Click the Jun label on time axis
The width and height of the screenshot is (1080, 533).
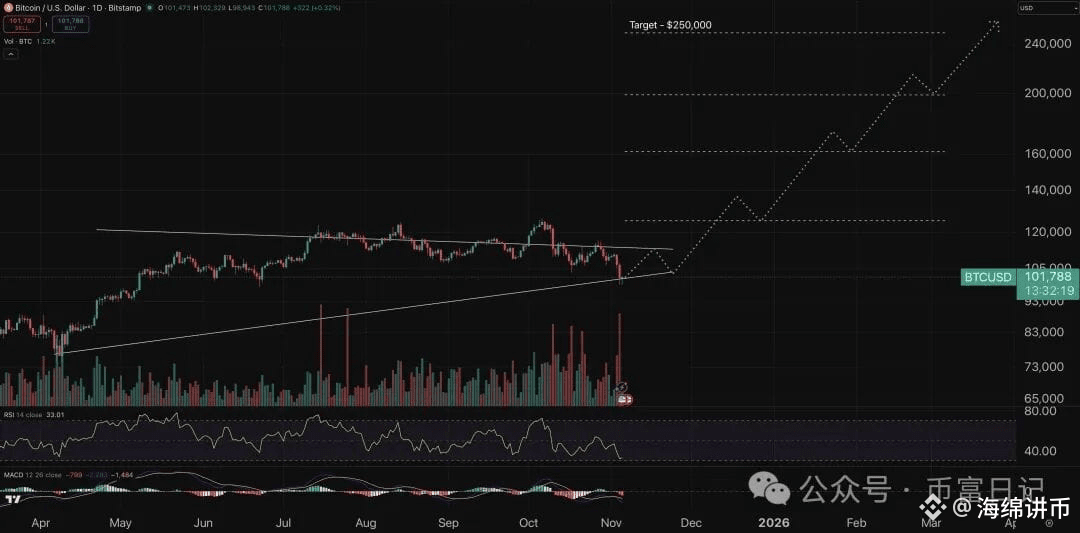point(202,523)
